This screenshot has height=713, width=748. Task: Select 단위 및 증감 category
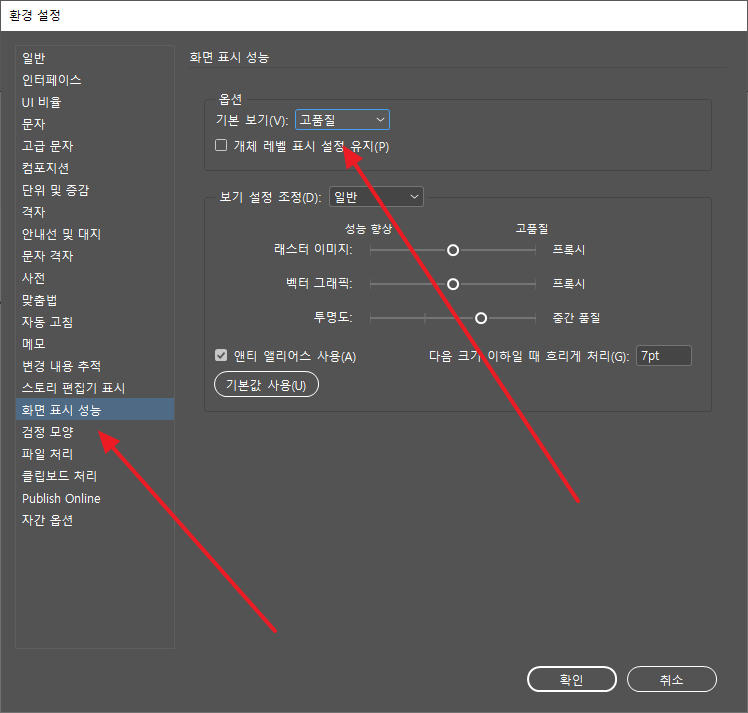(95, 190)
